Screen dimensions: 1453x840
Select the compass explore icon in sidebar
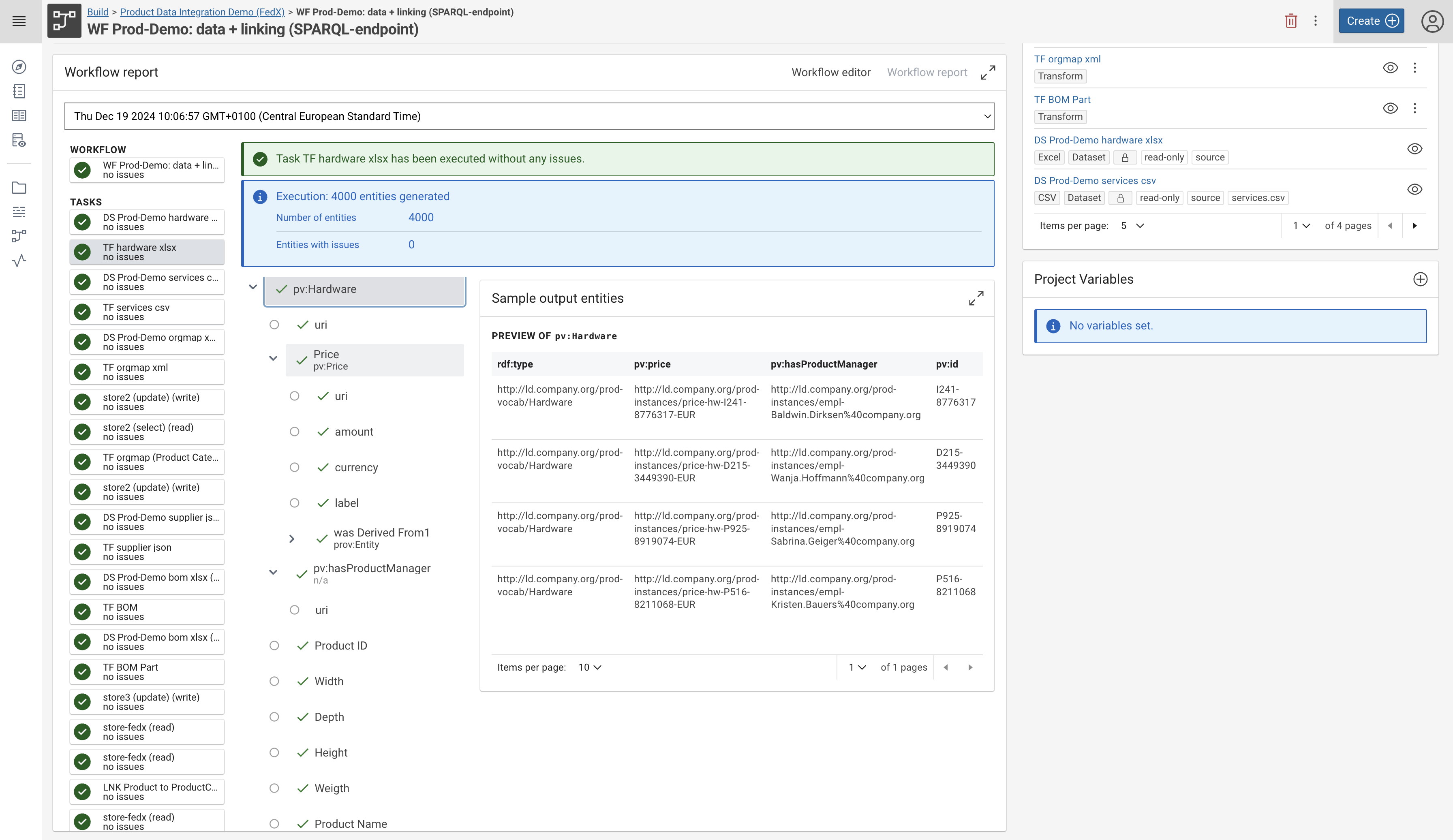coord(19,66)
